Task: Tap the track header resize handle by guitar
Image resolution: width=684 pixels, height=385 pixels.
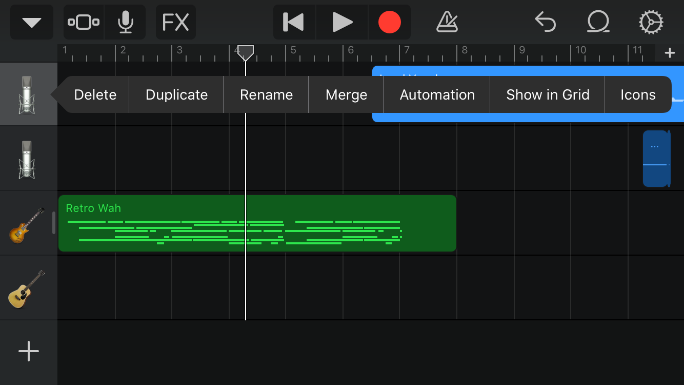Action: (x=53, y=223)
